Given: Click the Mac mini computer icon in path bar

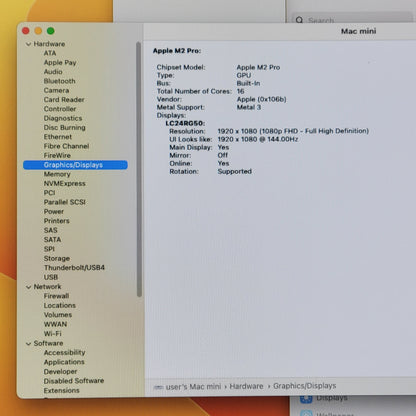Looking at the screenshot, I should click(x=158, y=387).
